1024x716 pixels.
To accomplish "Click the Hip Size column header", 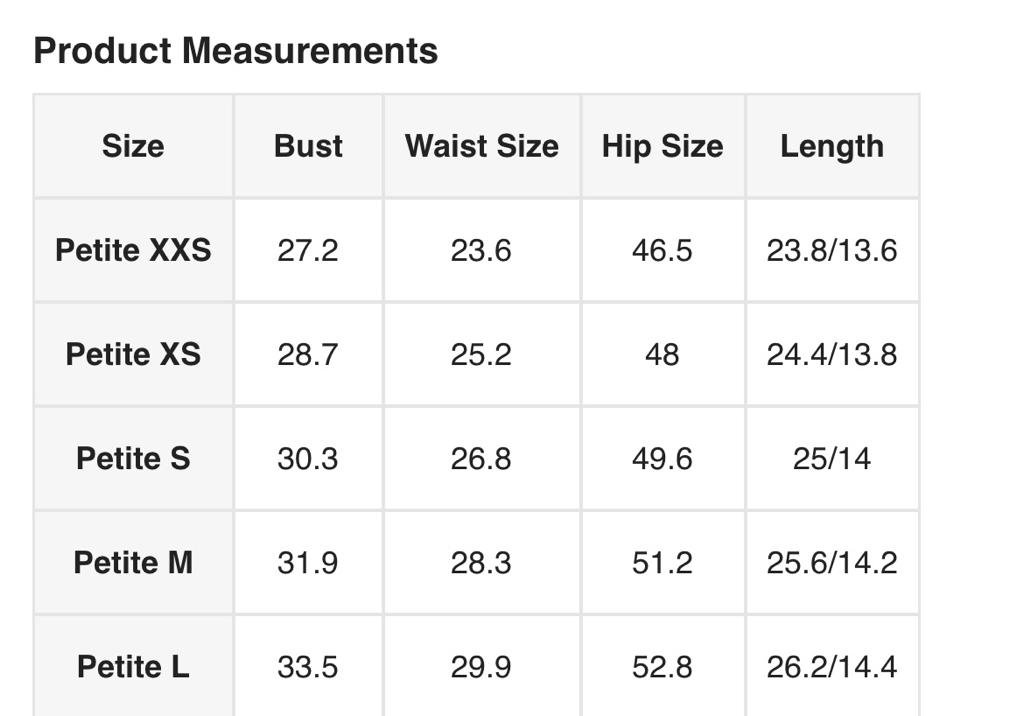I will pyautogui.click(x=662, y=146).
